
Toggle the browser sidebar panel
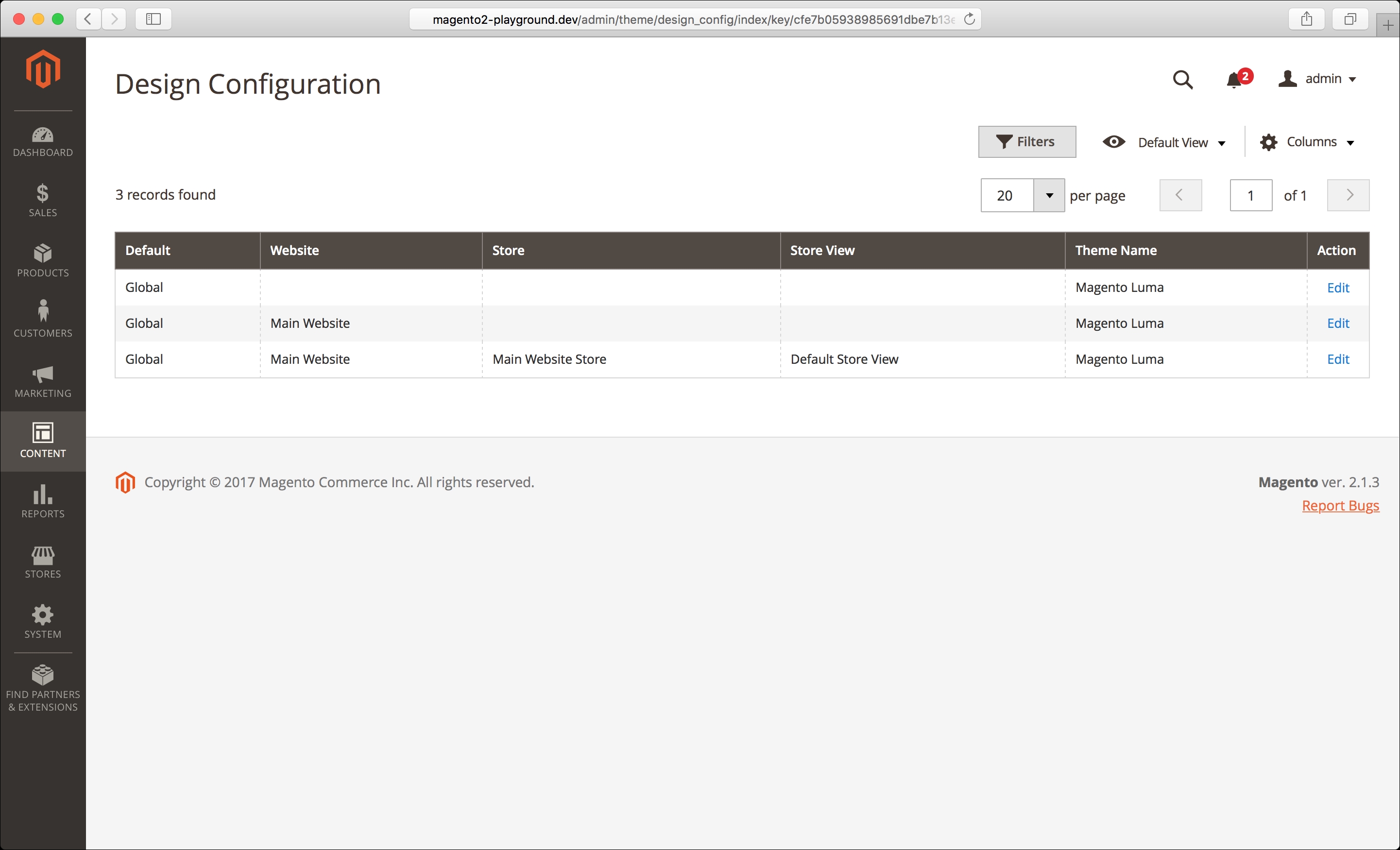(x=154, y=19)
